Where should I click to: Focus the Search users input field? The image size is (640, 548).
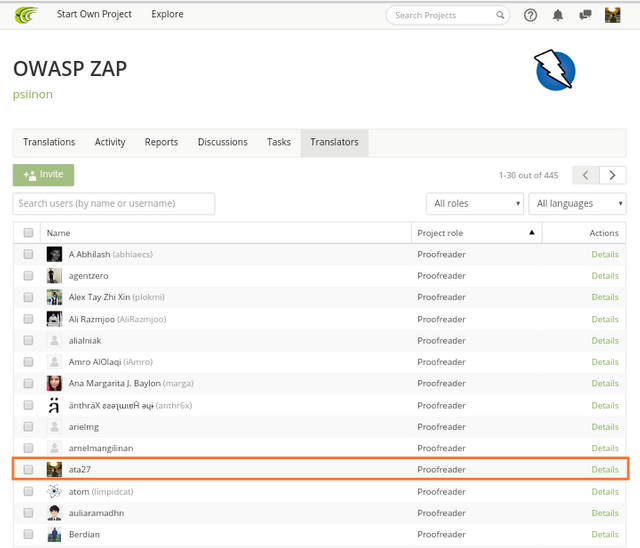pyautogui.click(x=114, y=203)
